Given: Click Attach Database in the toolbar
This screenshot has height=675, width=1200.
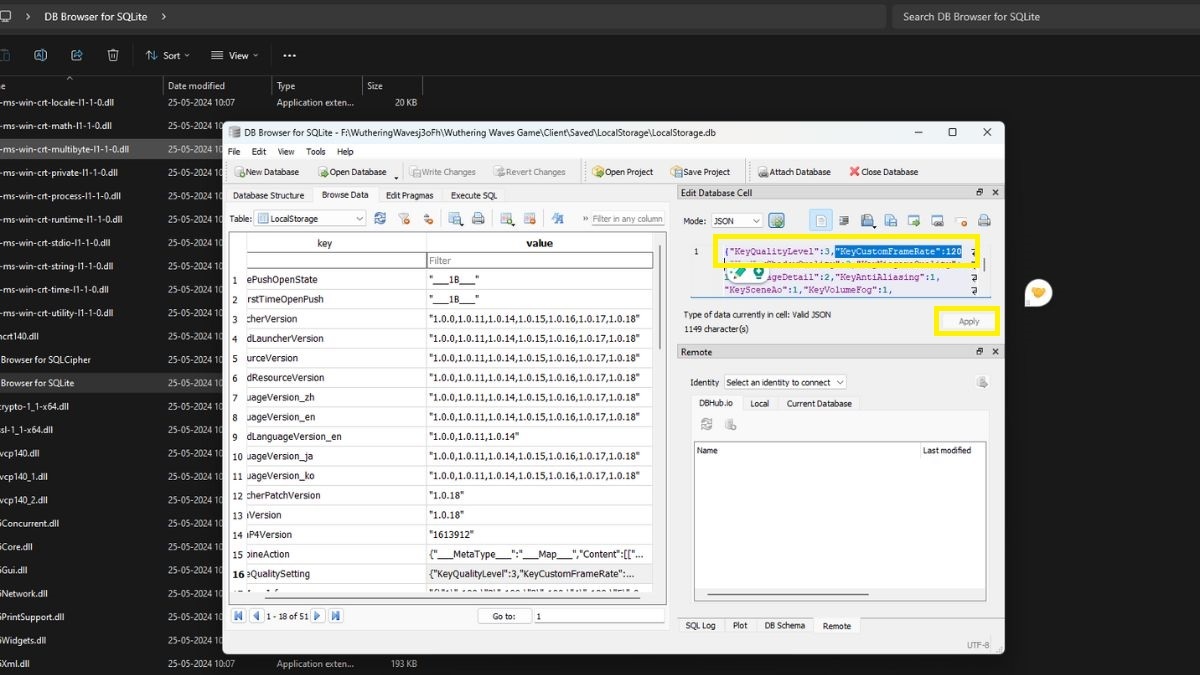Looking at the screenshot, I should pyautogui.click(x=793, y=172).
